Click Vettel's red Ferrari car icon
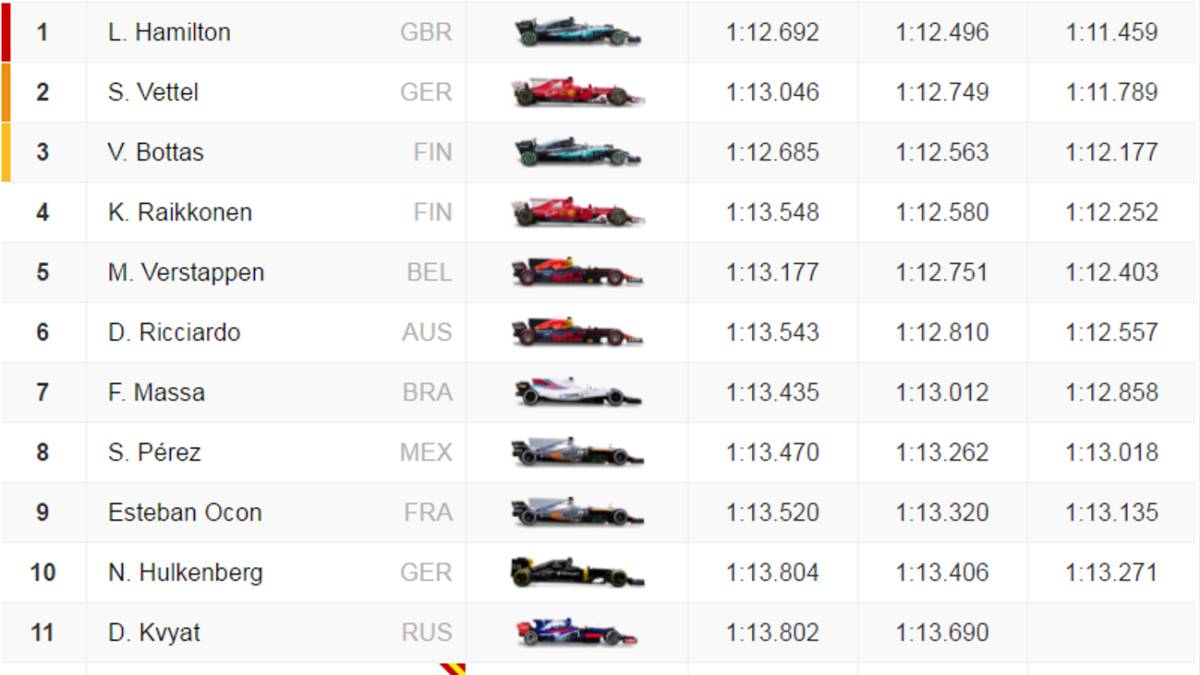Viewport: 1200px width, 675px height. (577, 92)
